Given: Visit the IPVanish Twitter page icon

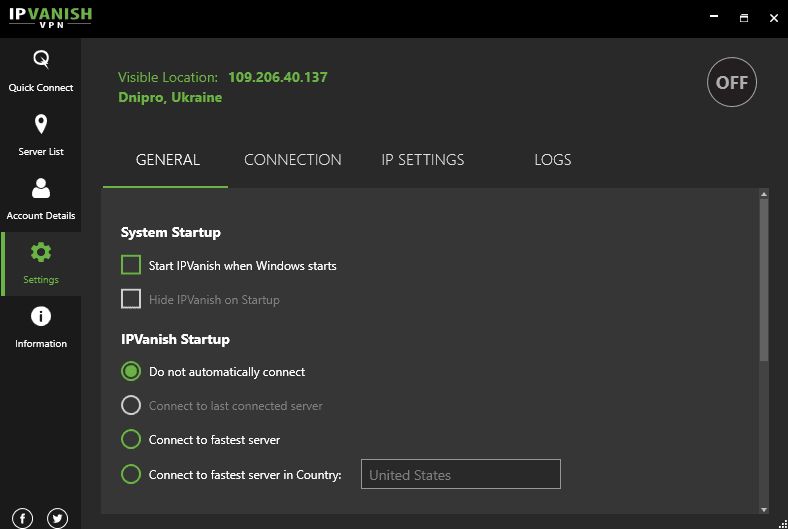Looking at the screenshot, I should [57, 518].
